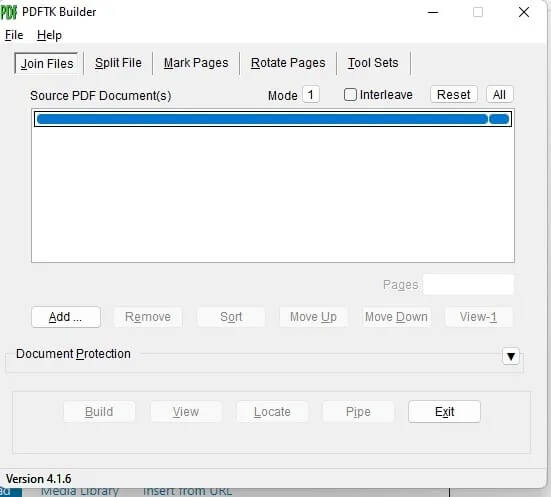The height and width of the screenshot is (497, 551).
Task: Click the All button
Action: (x=499, y=95)
